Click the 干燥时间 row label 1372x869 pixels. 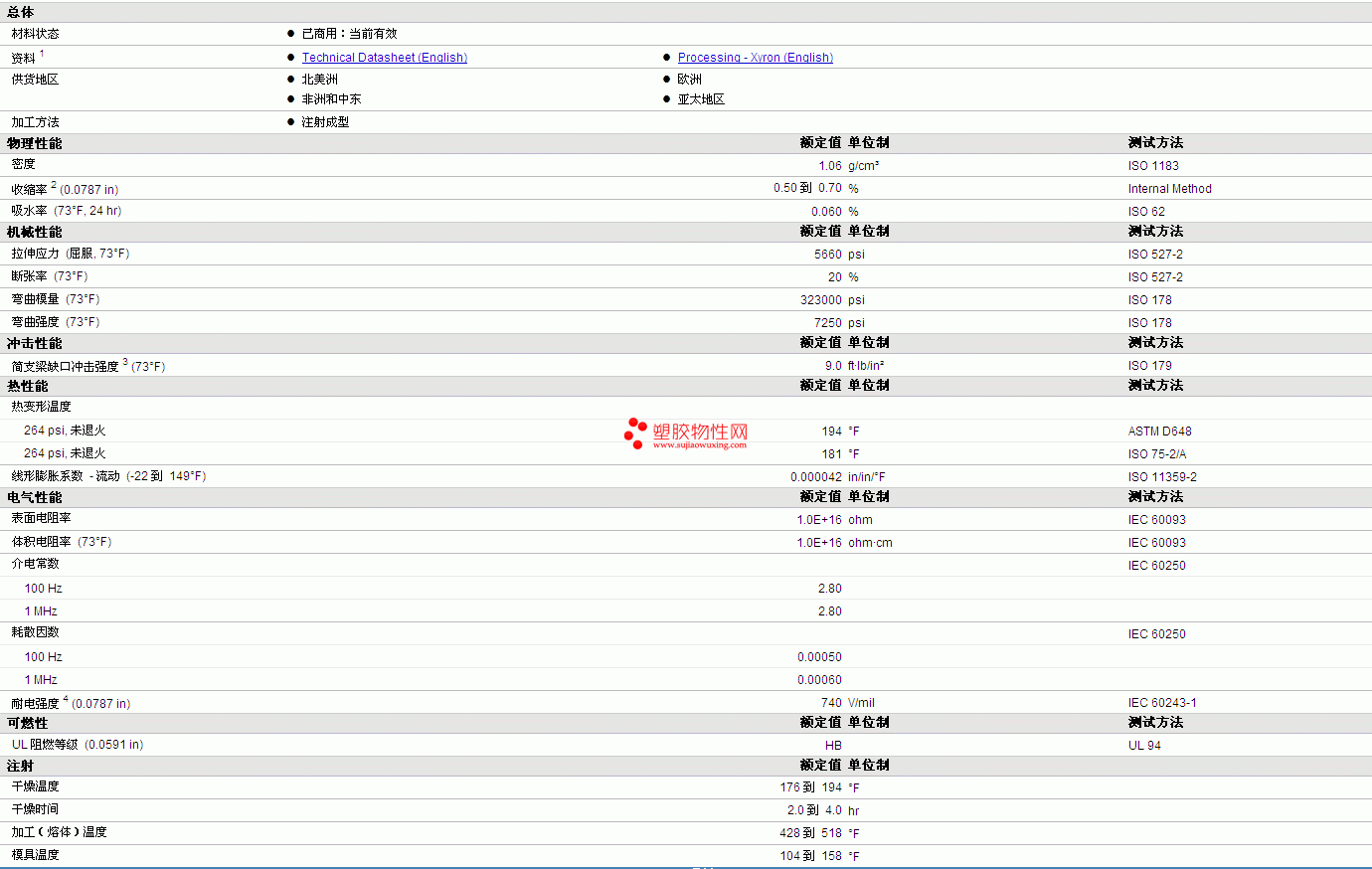pos(36,809)
